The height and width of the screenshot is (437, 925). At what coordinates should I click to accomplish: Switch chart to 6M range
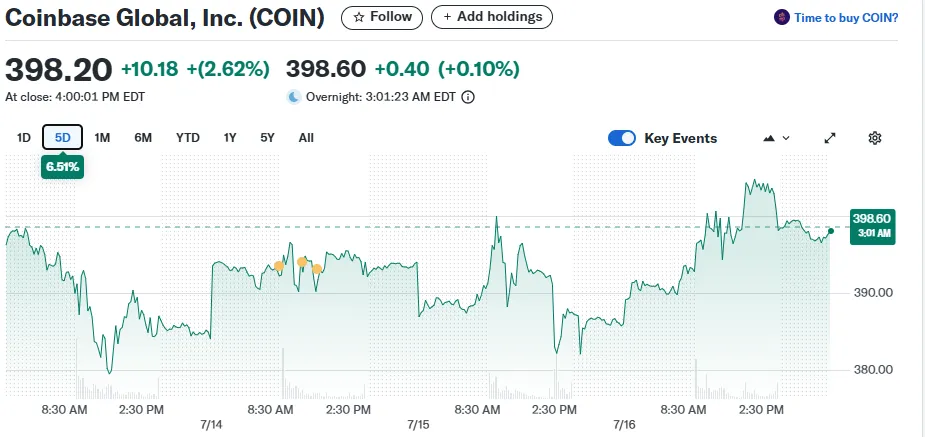coord(143,138)
